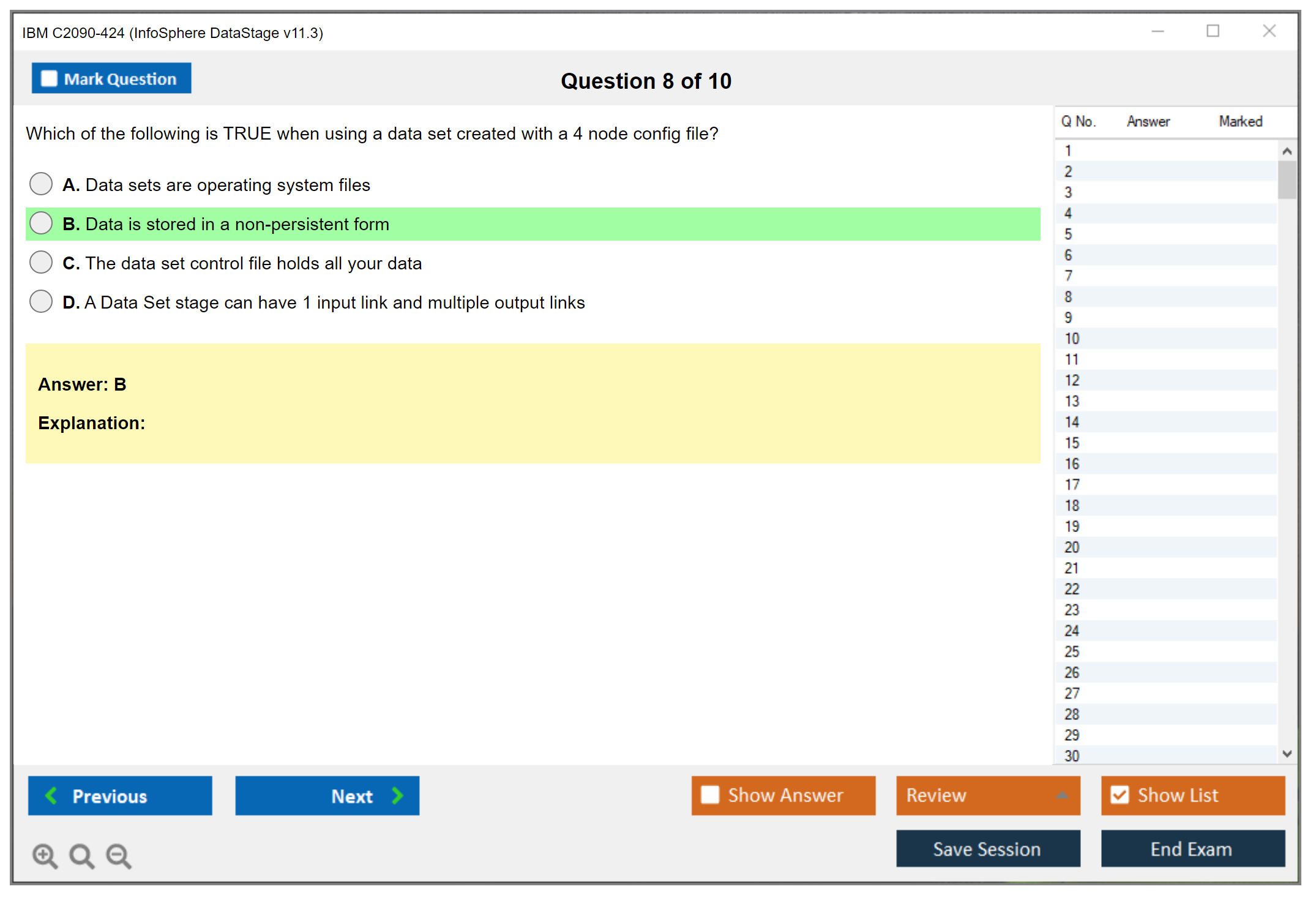
Task: Select question 8 row in the list
Action: pyautogui.click(x=1068, y=297)
